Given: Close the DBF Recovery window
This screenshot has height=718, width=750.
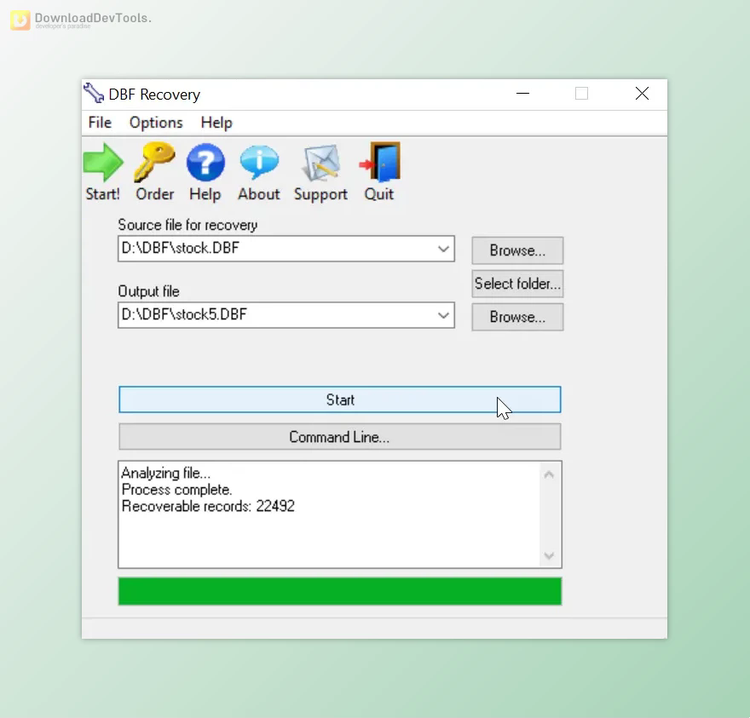Looking at the screenshot, I should coord(642,93).
